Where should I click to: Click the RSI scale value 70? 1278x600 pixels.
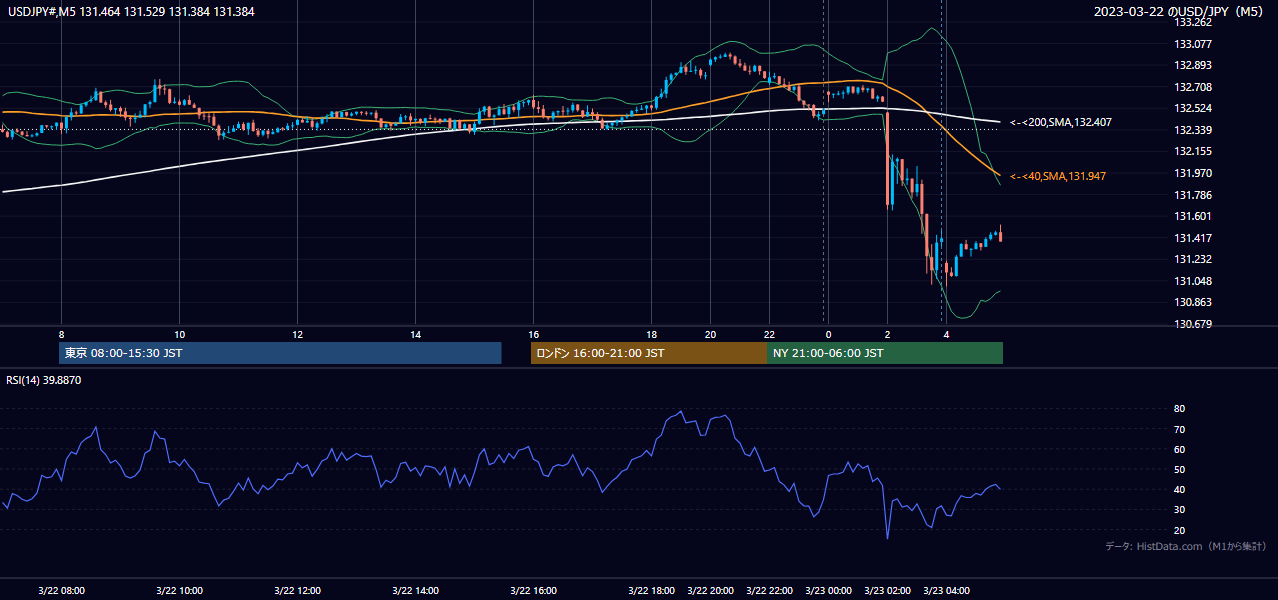1179,429
